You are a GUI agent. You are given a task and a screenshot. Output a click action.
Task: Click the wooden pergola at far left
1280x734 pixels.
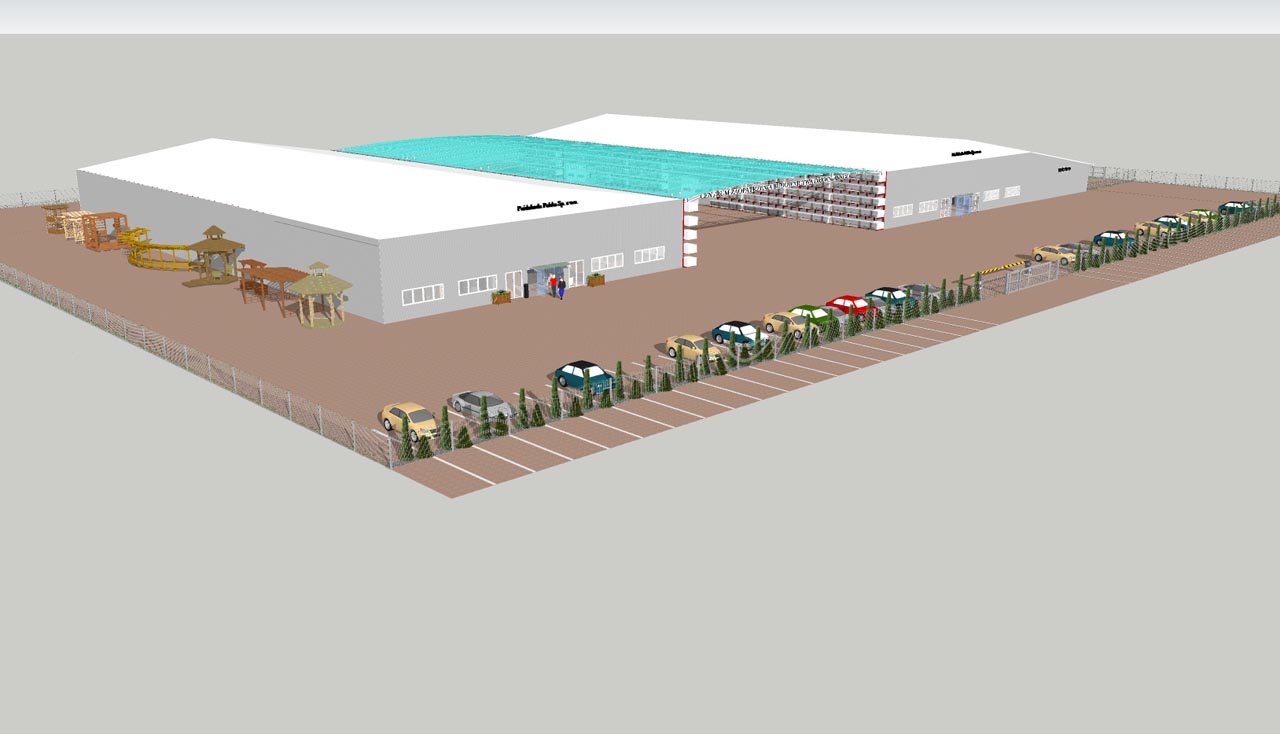(57, 216)
